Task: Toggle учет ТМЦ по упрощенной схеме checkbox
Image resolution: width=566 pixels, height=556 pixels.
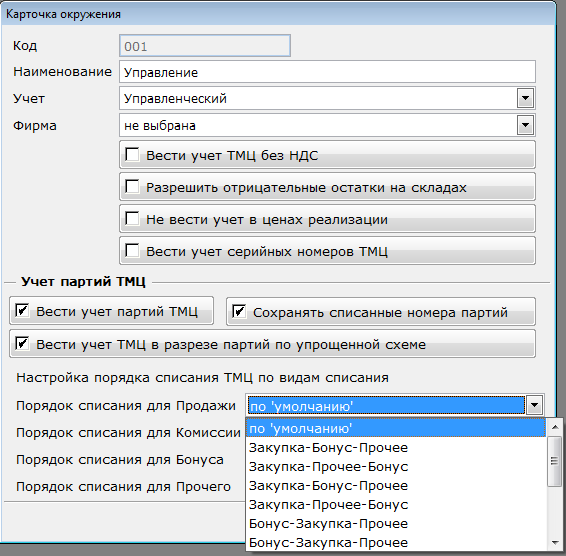Action: coord(22,343)
